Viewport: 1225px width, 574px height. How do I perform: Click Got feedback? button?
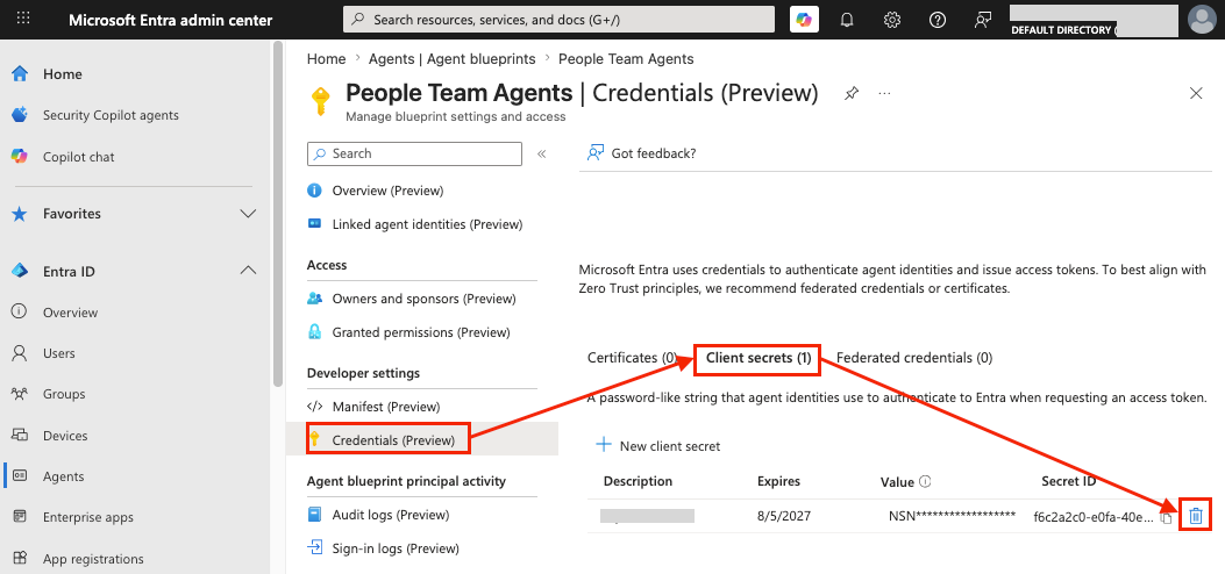(x=641, y=153)
